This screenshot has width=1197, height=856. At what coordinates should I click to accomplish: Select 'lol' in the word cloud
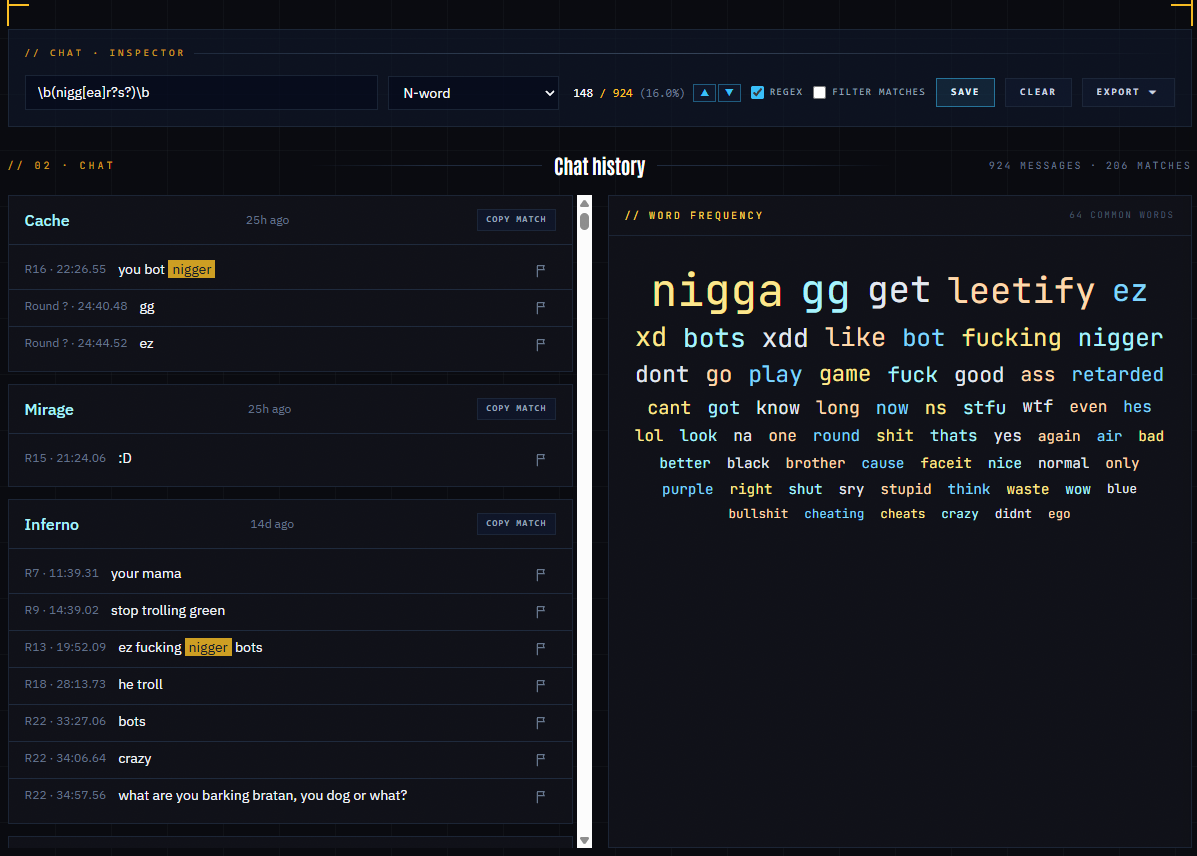point(649,435)
